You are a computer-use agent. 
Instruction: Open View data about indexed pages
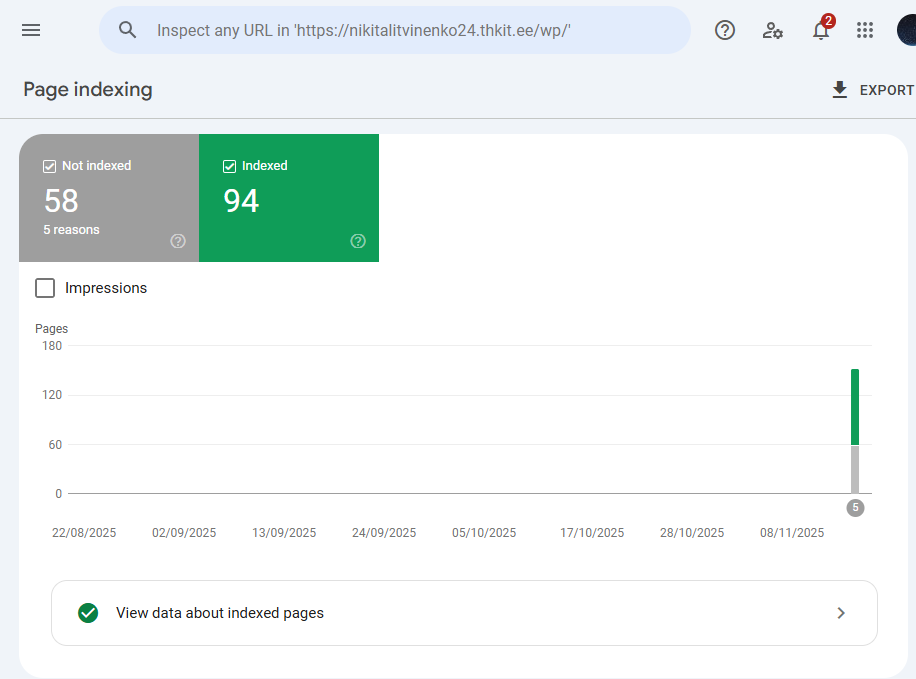coord(220,613)
